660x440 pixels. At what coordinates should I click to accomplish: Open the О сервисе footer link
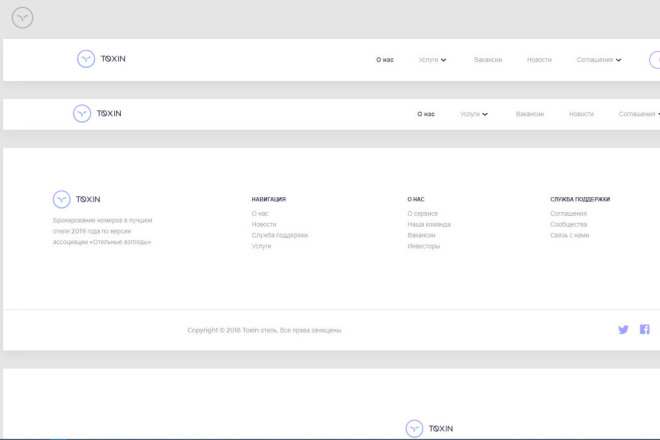[423, 213]
